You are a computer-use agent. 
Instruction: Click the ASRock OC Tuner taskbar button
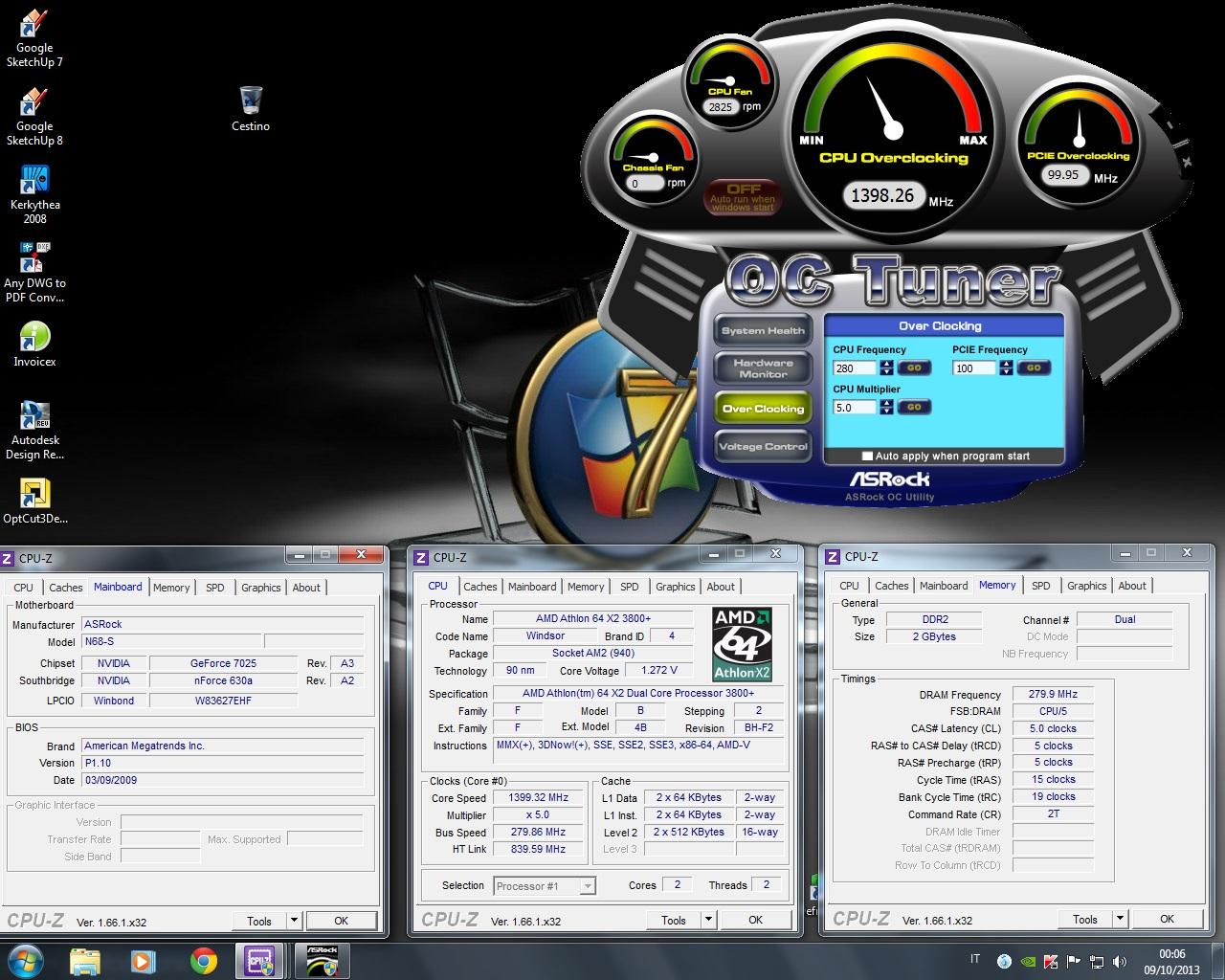[321, 961]
